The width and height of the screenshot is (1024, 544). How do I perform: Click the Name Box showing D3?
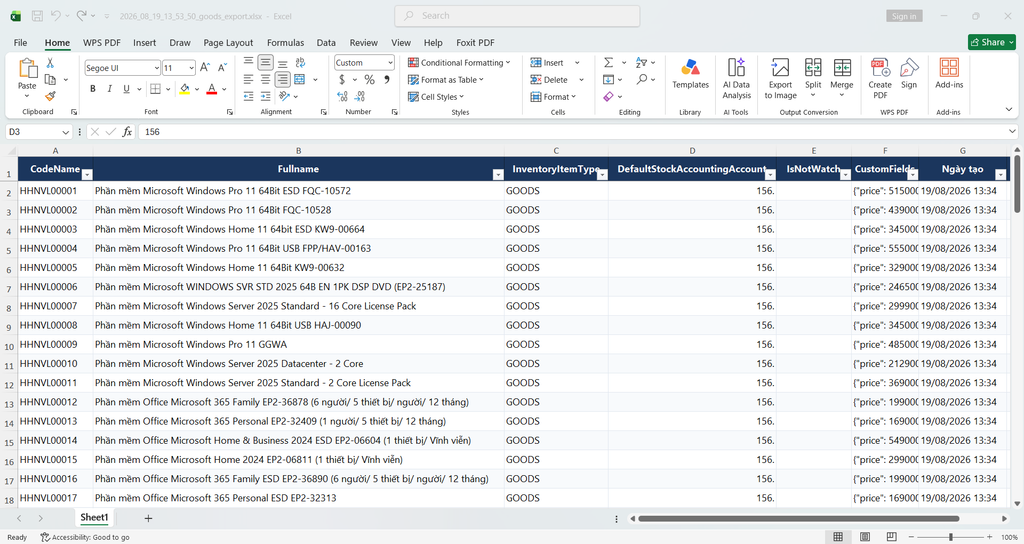click(x=38, y=132)
